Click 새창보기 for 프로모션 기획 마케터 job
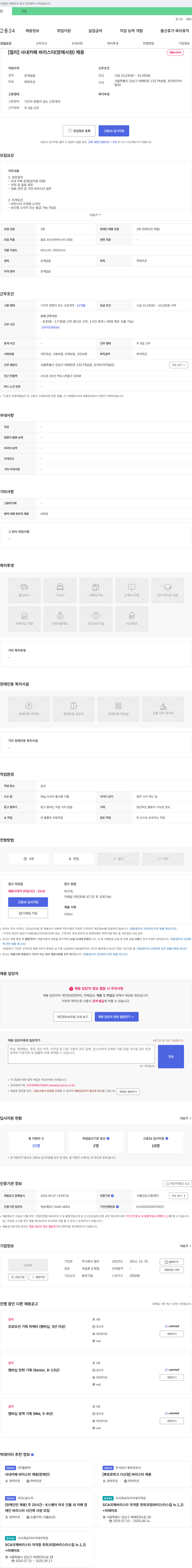 (172, 1334)
